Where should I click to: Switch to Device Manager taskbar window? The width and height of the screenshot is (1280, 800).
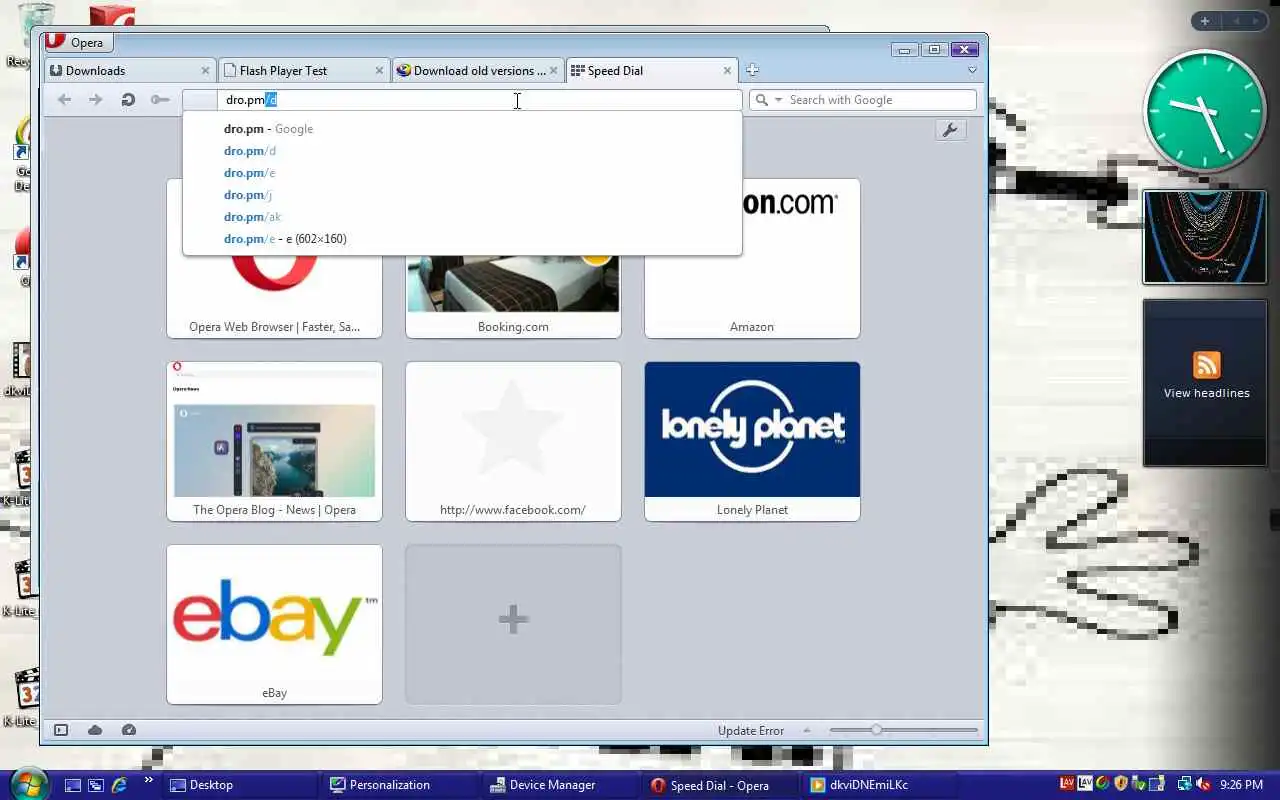click(x=561, y=785)
